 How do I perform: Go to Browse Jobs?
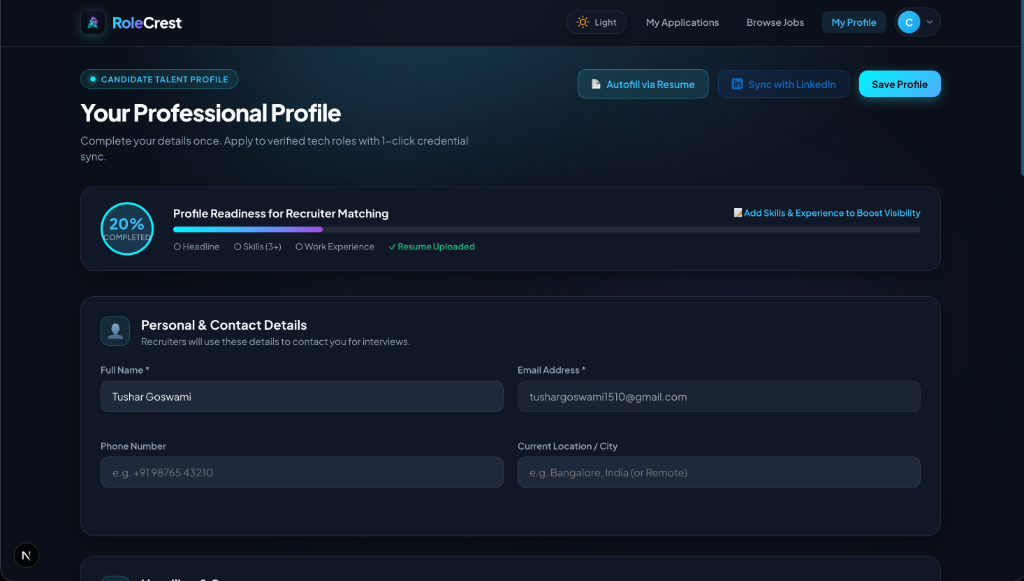click(775, 22)
